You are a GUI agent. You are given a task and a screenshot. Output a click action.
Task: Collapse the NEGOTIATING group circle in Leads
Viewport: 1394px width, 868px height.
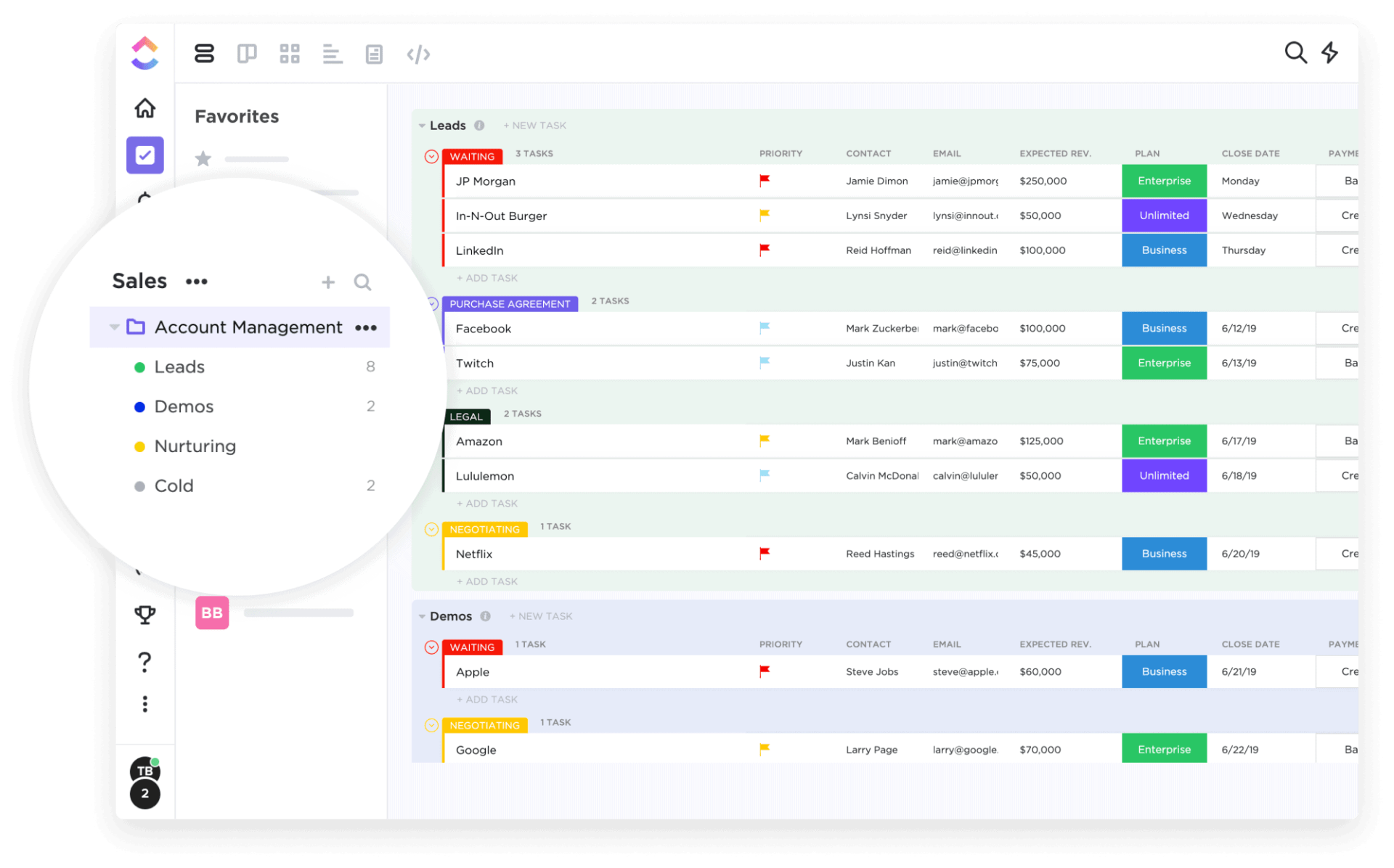pyautogui.click(x=431, y=529)
